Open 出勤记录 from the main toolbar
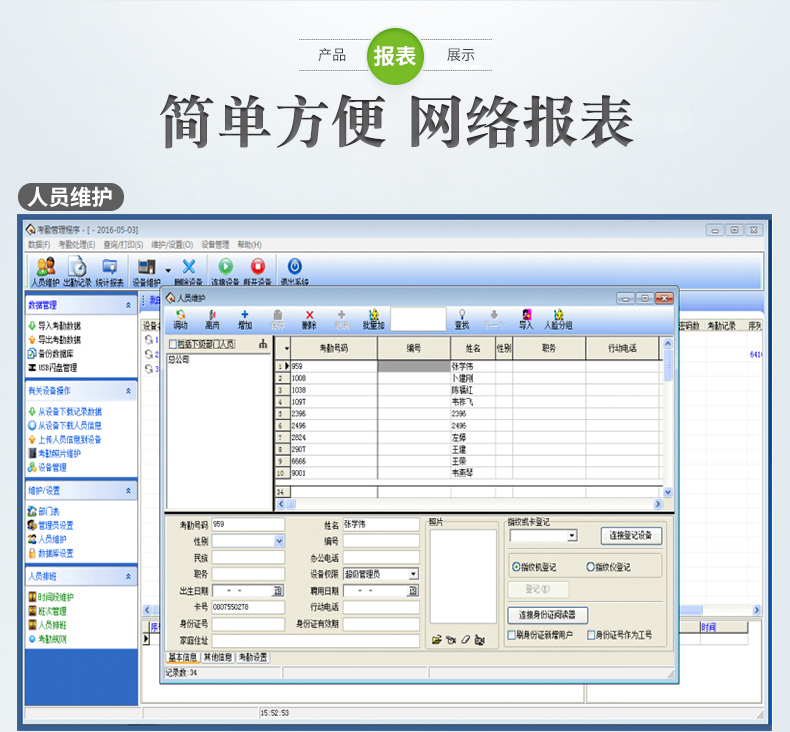The width and height of the screenshot is (790, 732). [77, 268]
